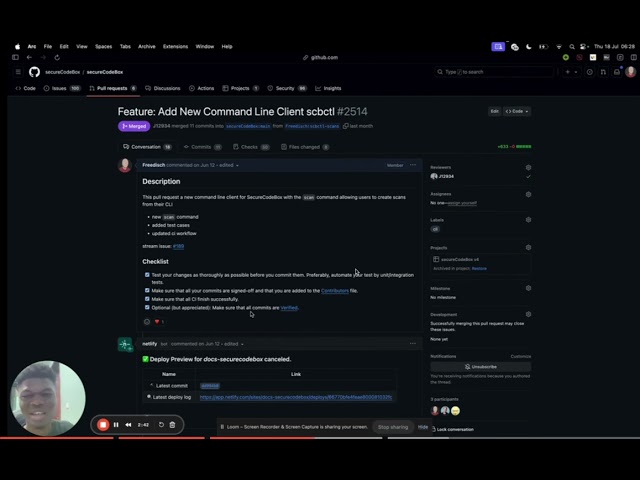Click the Edit title button
The image size is (640, 480).
[x=494, y=111]
